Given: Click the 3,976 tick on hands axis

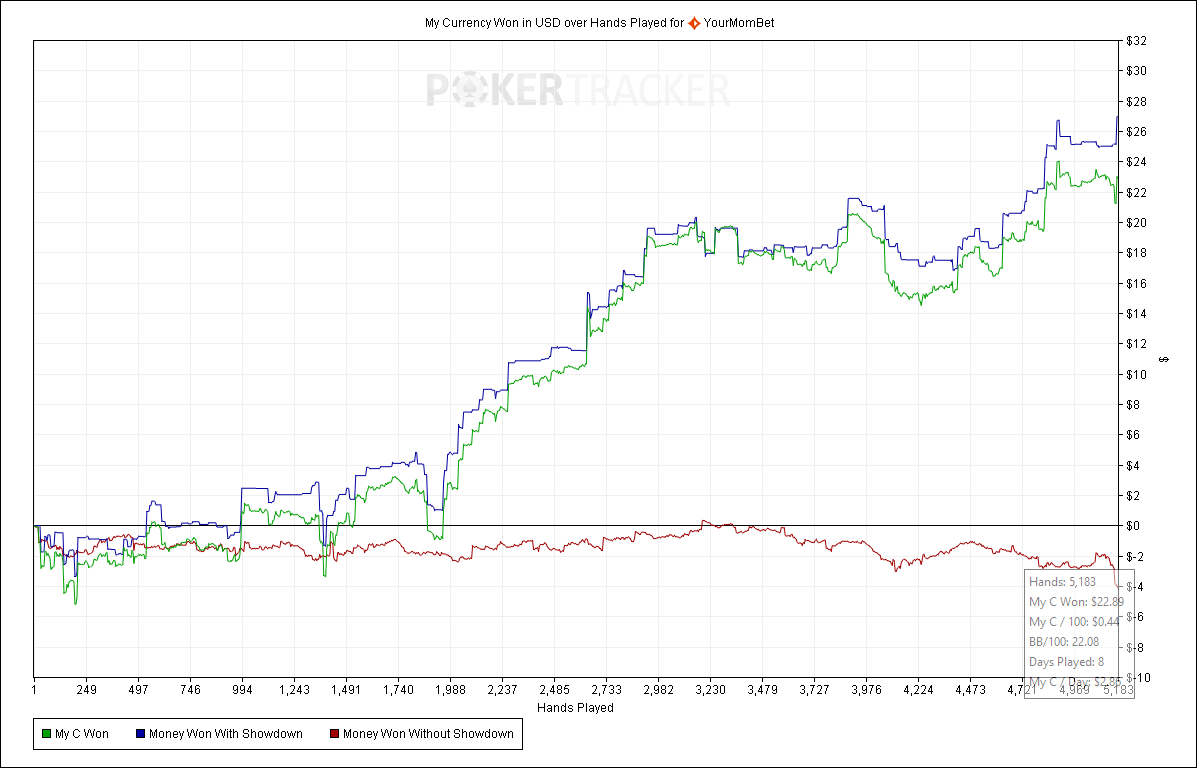Looking at the screenshot, I should click(x=866, y=690).
